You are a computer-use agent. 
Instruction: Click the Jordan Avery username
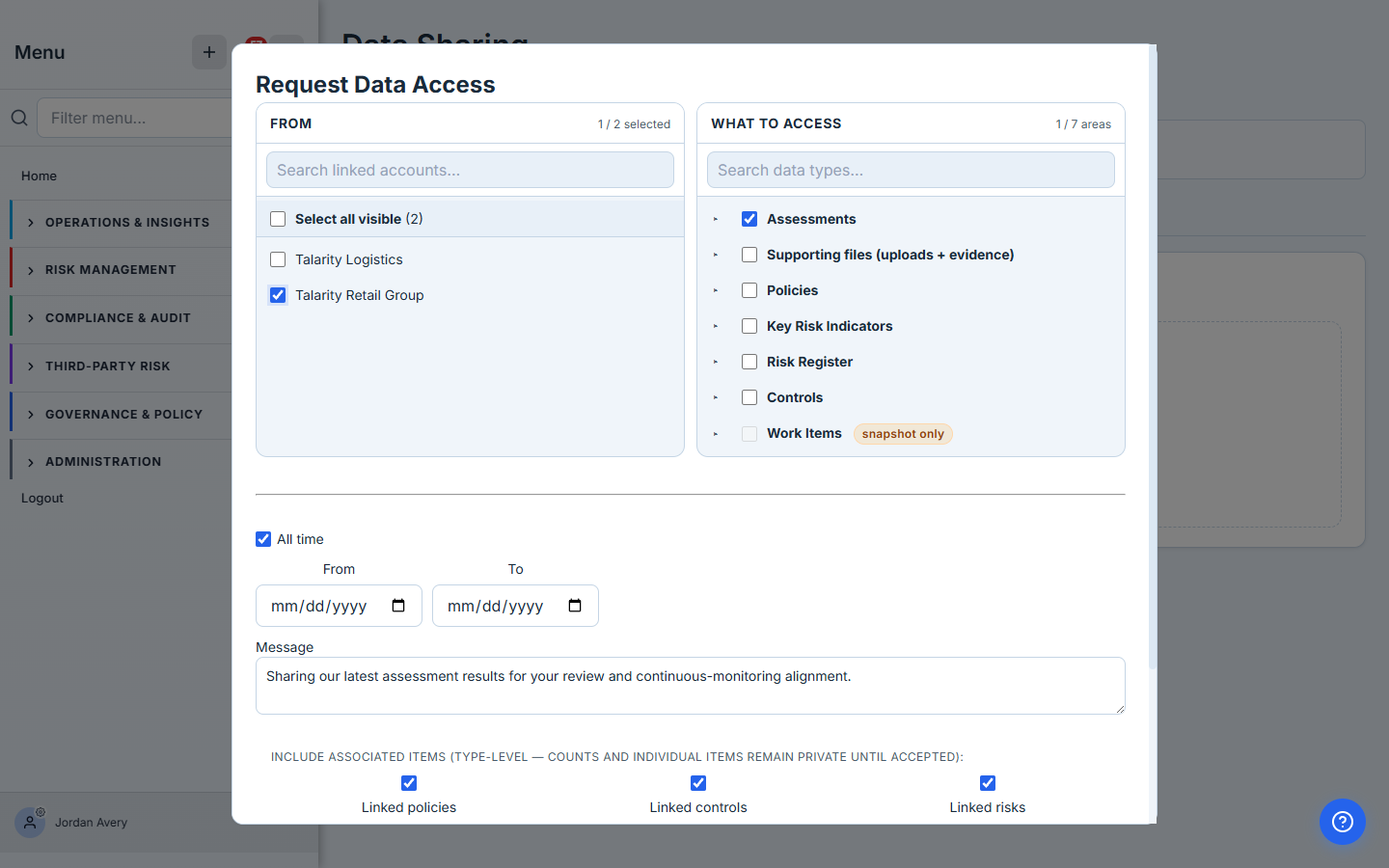pyautogui.click(x=91, y=823)
